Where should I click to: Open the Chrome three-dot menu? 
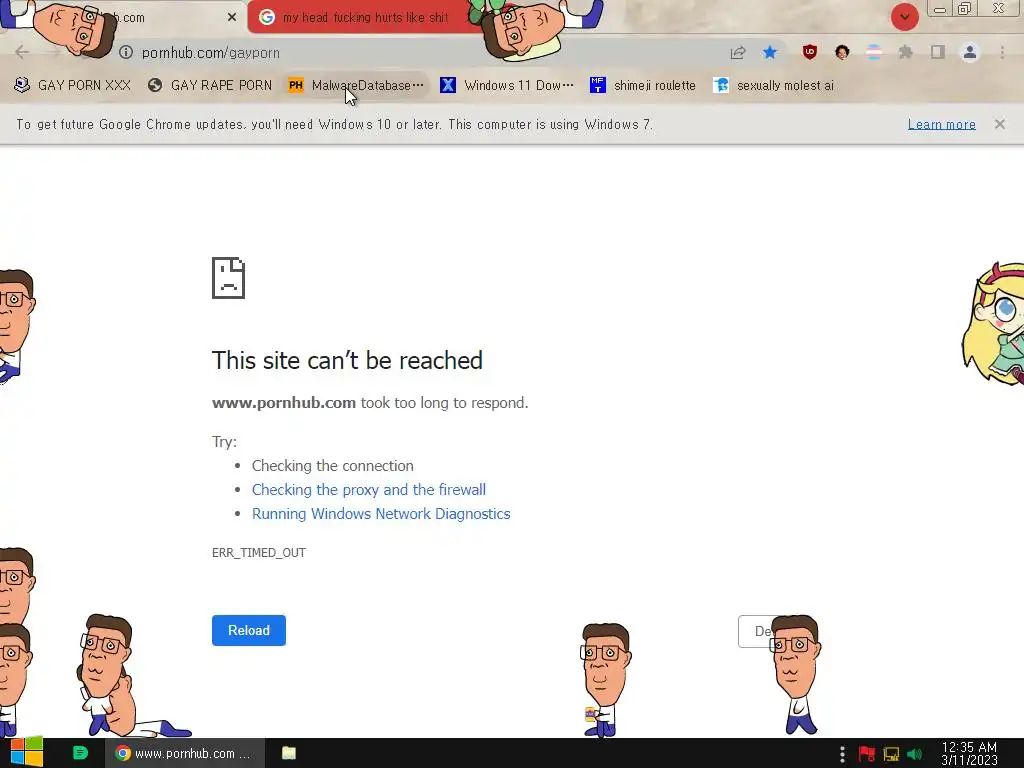tap(1002, 52)
